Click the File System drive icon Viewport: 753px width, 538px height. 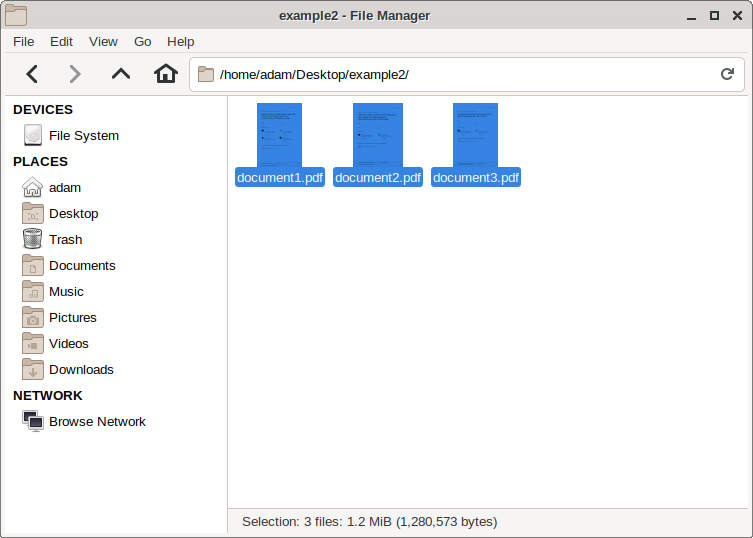coord(33,135)
